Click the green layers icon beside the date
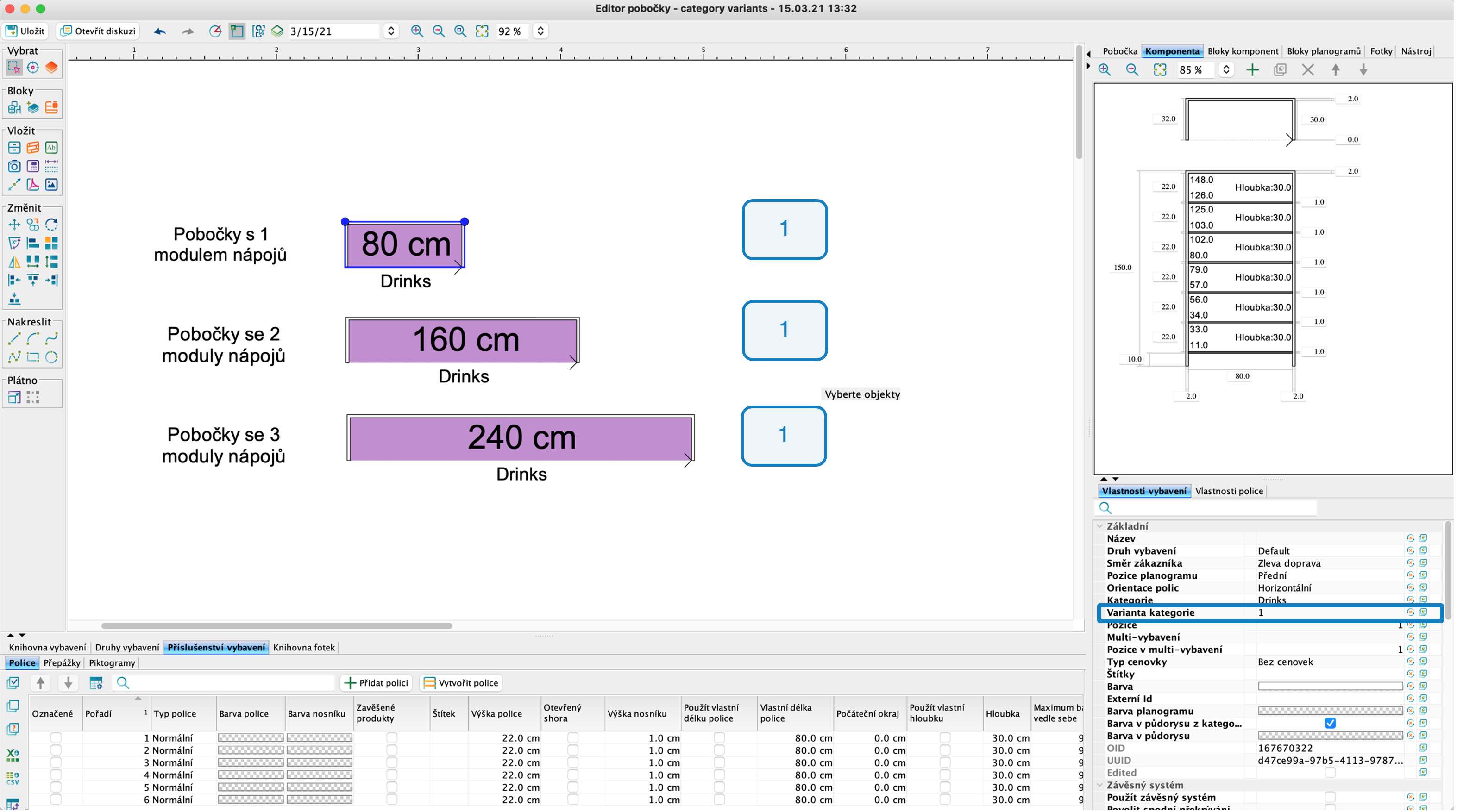This screenshot has height=812, width=1457. click(277, 31)
